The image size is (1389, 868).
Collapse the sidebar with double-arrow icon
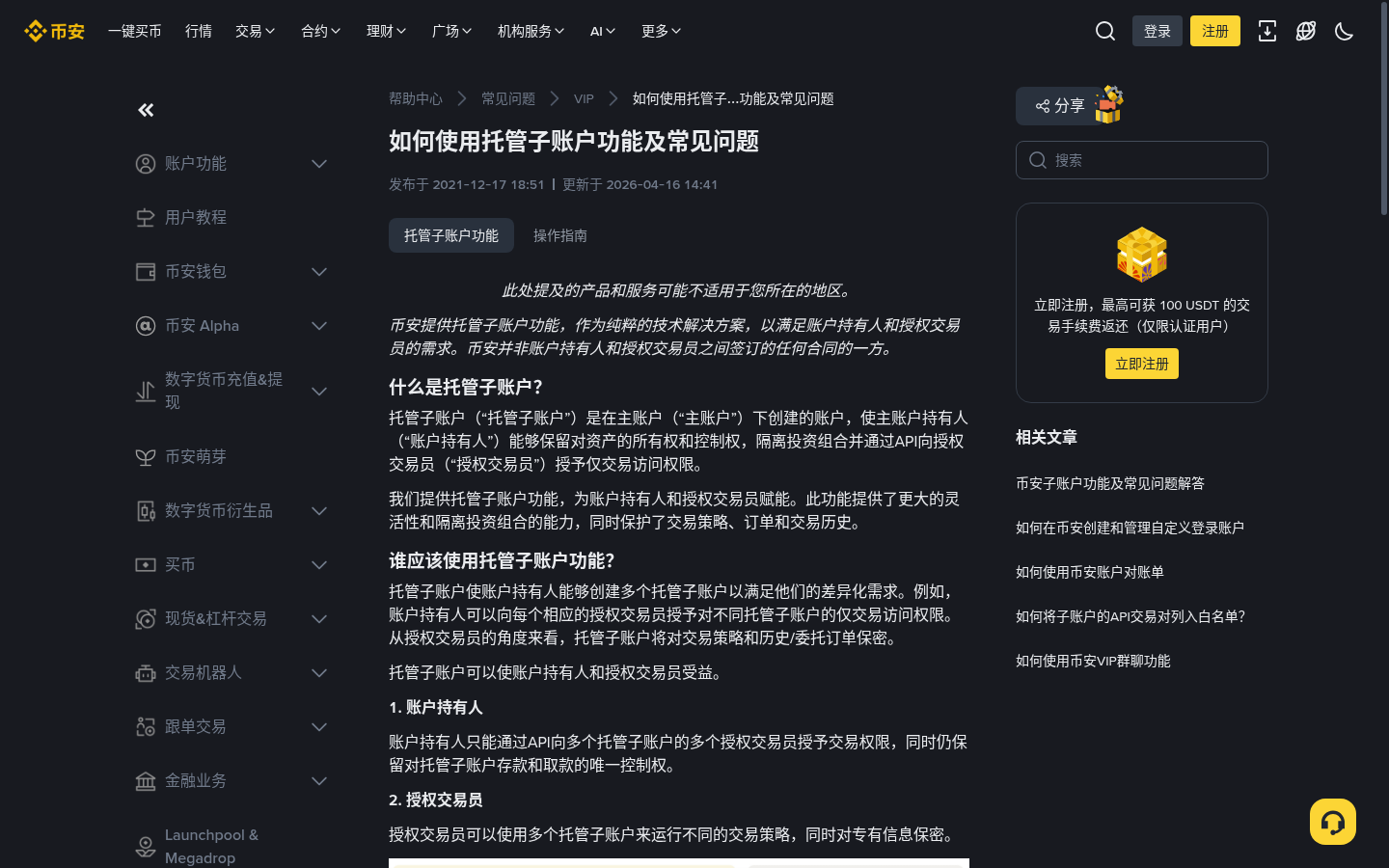[146, 110]
